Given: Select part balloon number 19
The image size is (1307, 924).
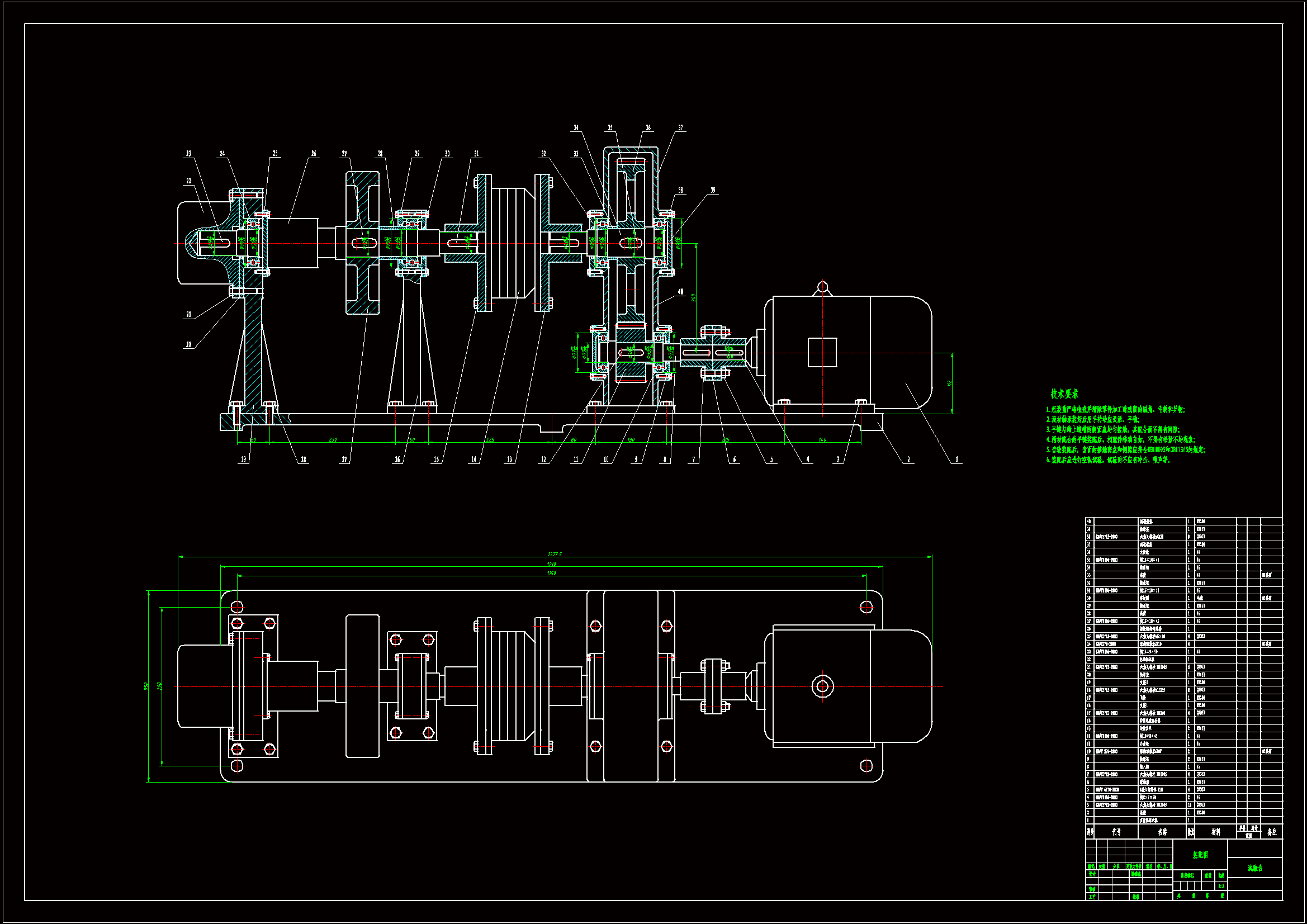Looking at the screenshot, I should pos(244,459).
